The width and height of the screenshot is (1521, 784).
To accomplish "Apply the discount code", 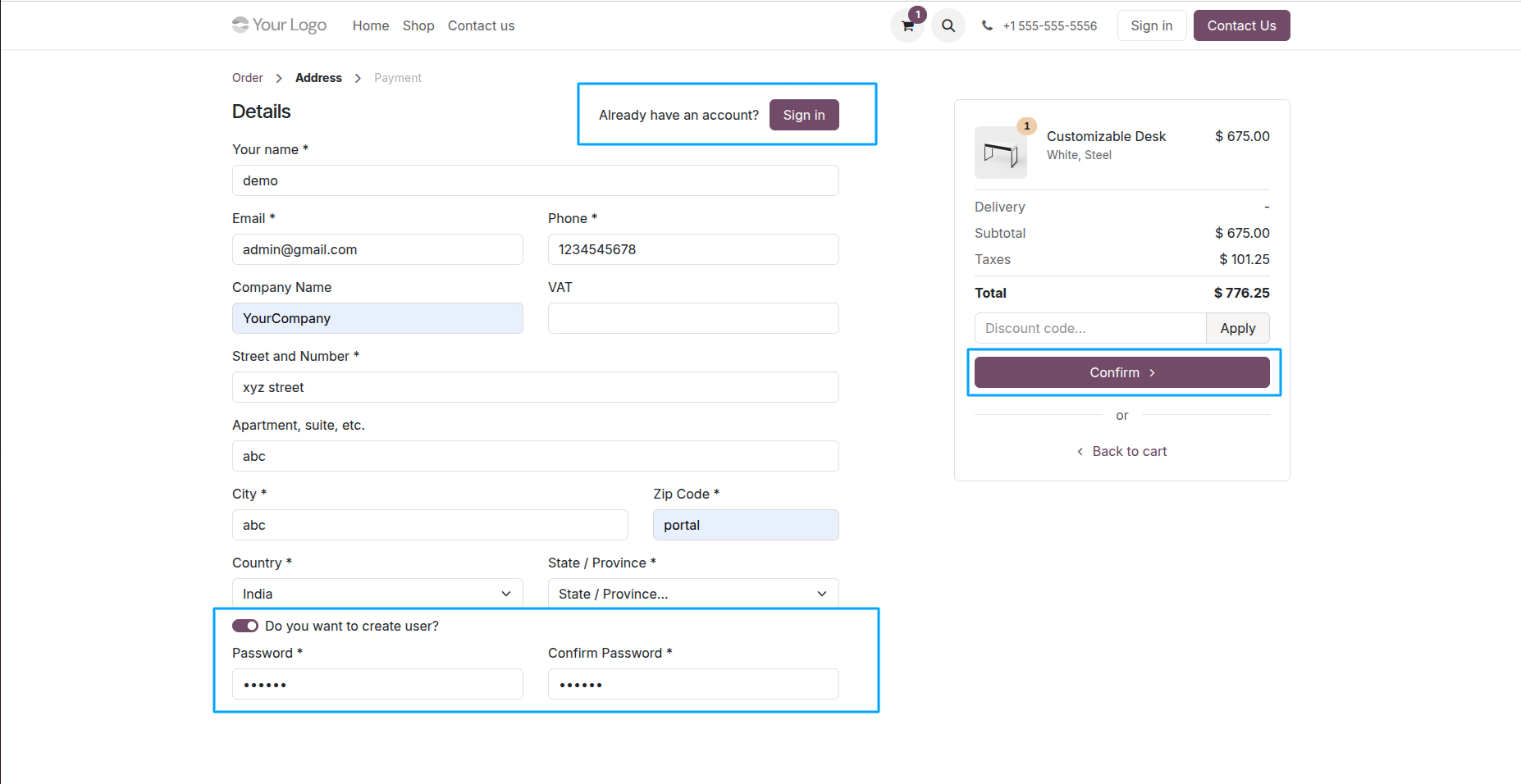I will [x=1238, y=328].
